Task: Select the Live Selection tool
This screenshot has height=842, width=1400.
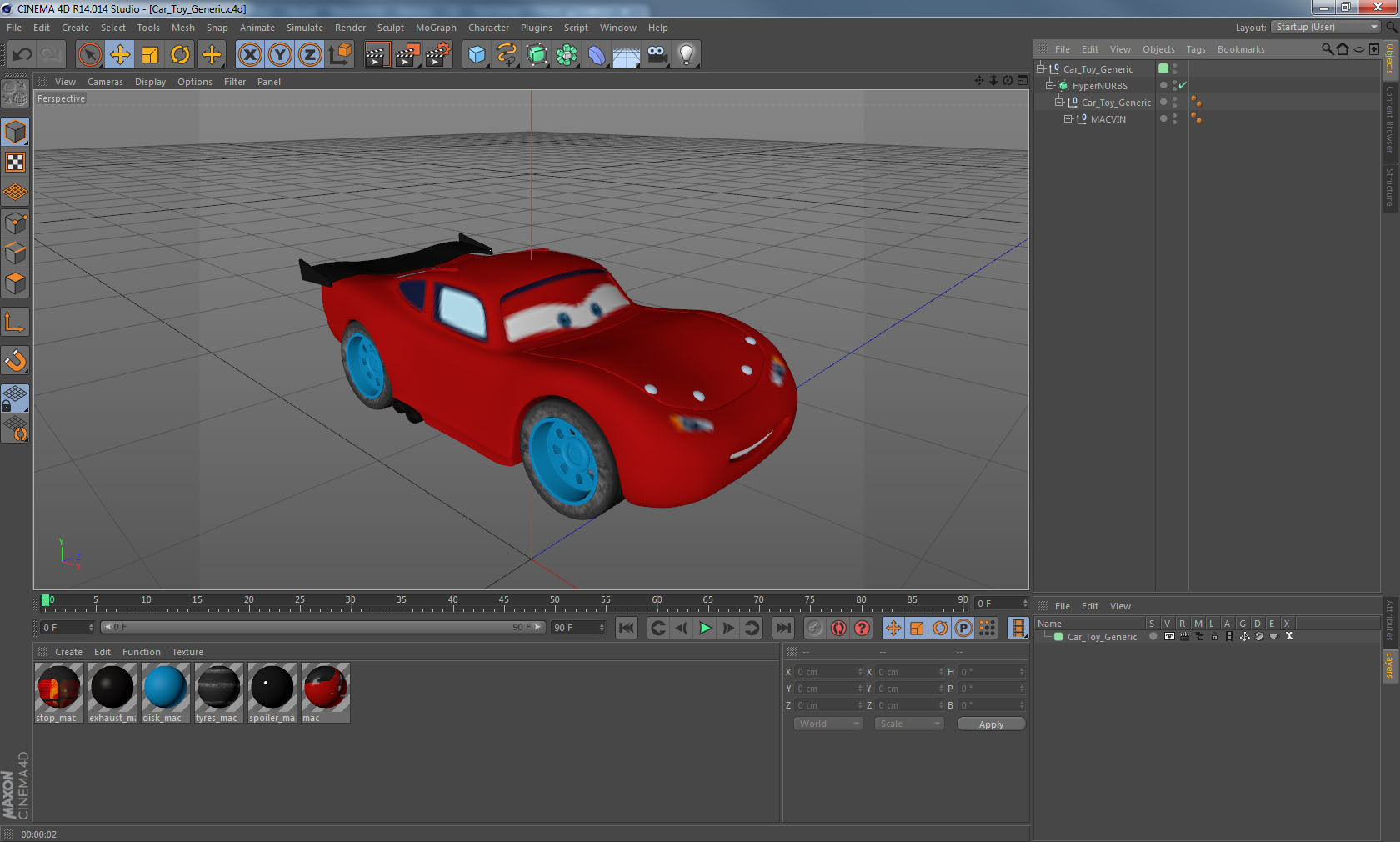Action: coord(89,55)
